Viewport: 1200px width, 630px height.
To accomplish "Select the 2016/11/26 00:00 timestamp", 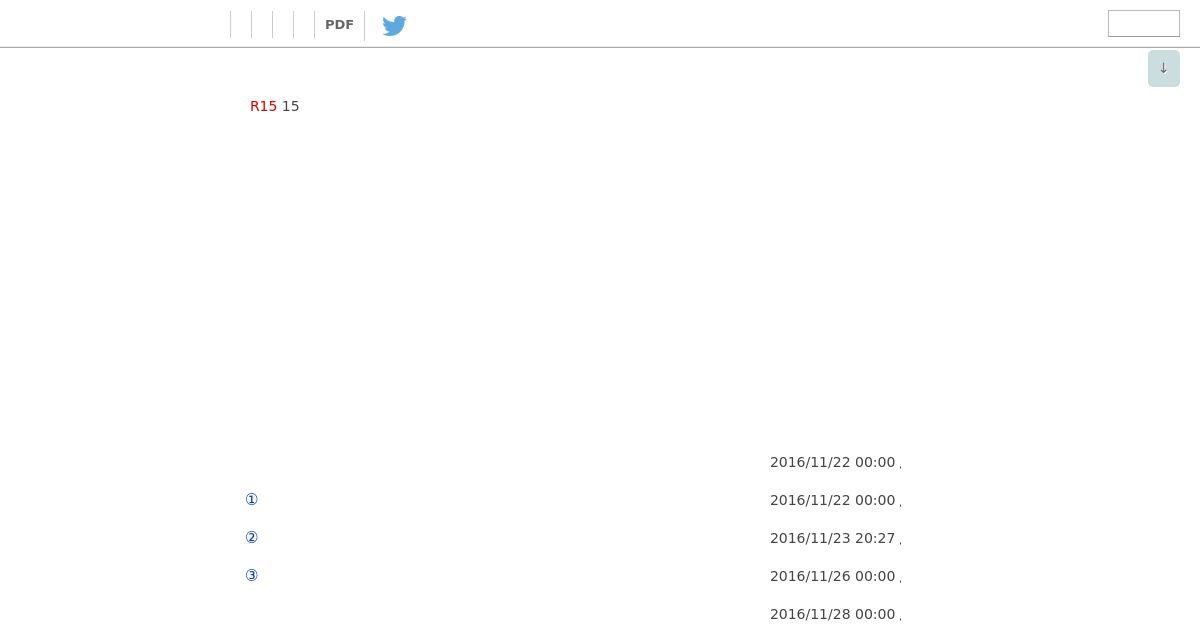I will (832, 576).
